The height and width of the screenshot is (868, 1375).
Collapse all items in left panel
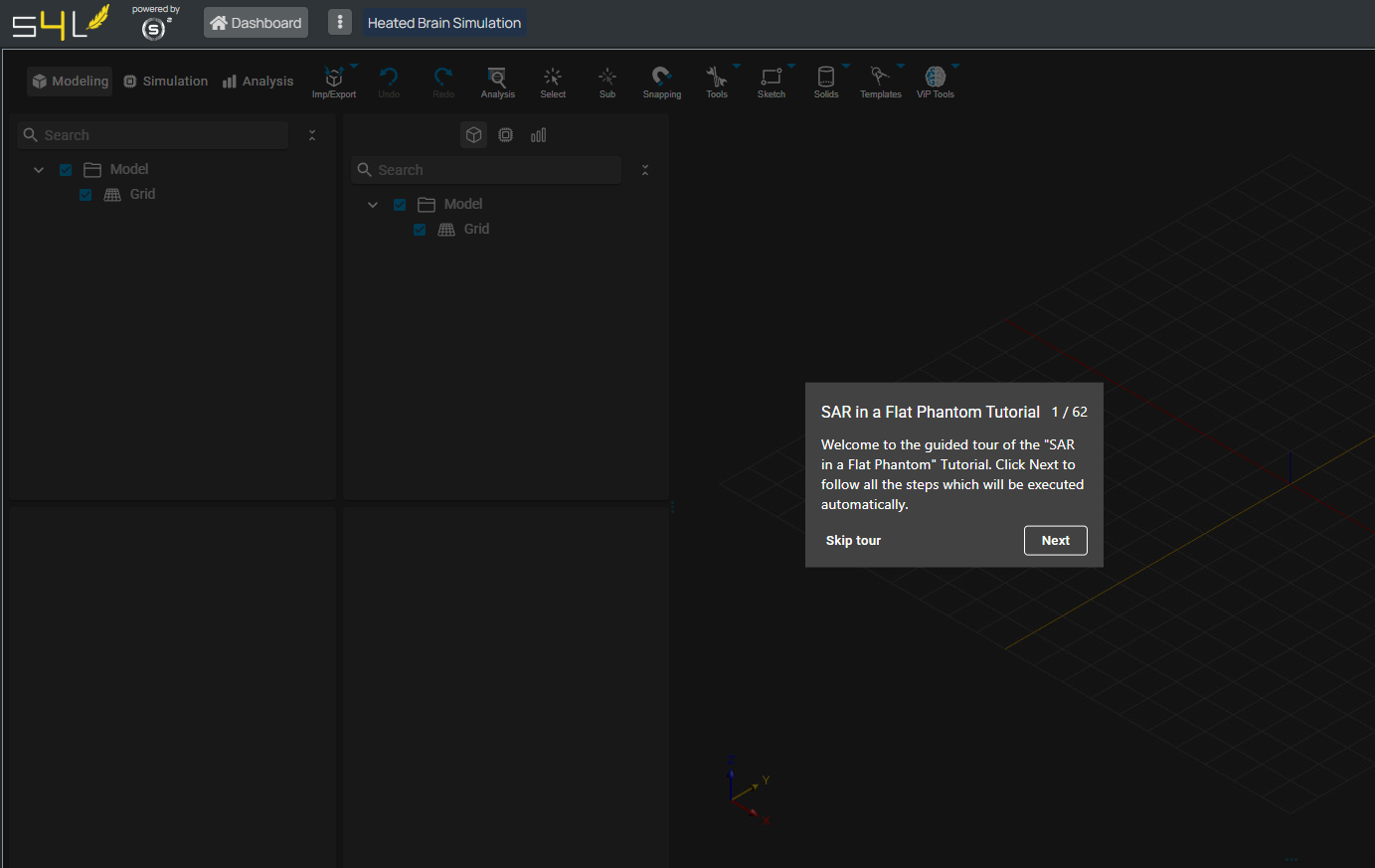pyautogui.click(x=312, y=135)
